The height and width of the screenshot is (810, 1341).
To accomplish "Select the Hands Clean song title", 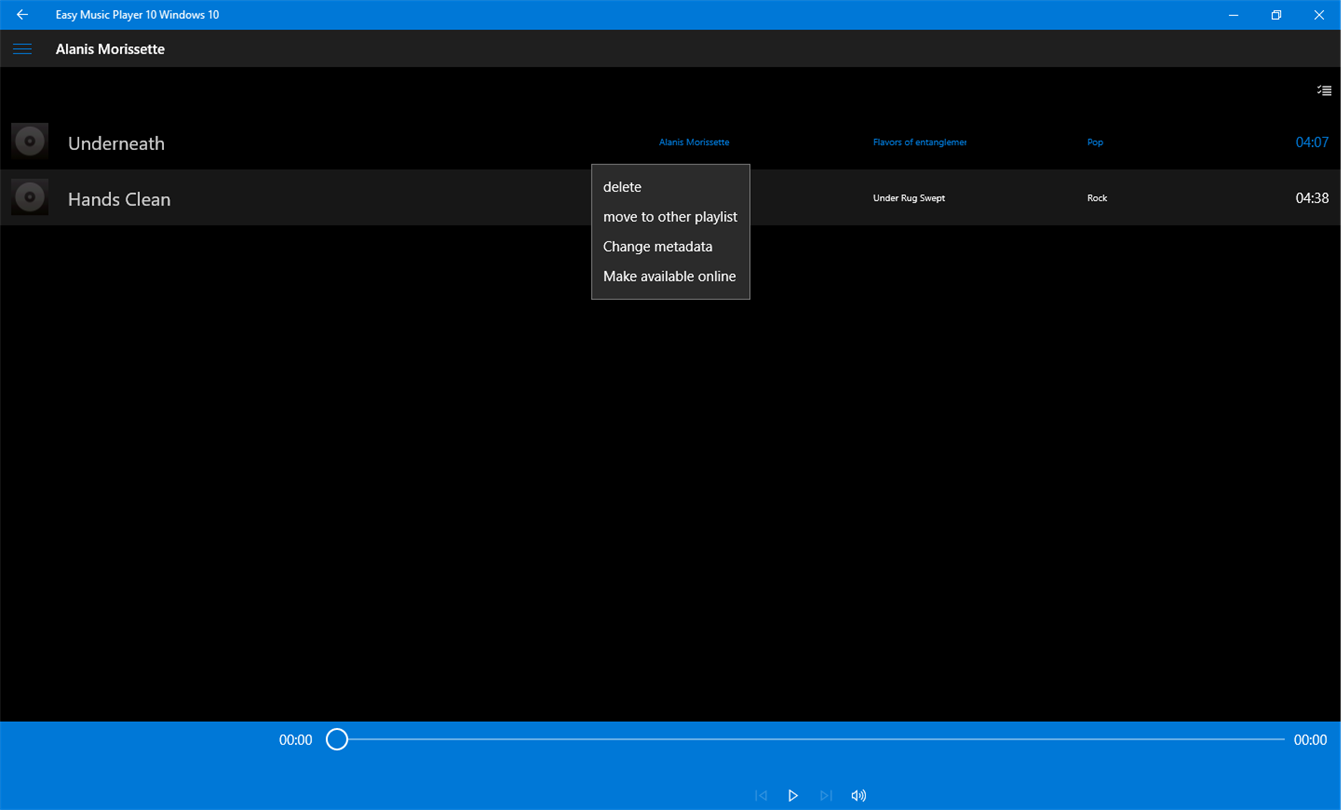I will point(119,199).
